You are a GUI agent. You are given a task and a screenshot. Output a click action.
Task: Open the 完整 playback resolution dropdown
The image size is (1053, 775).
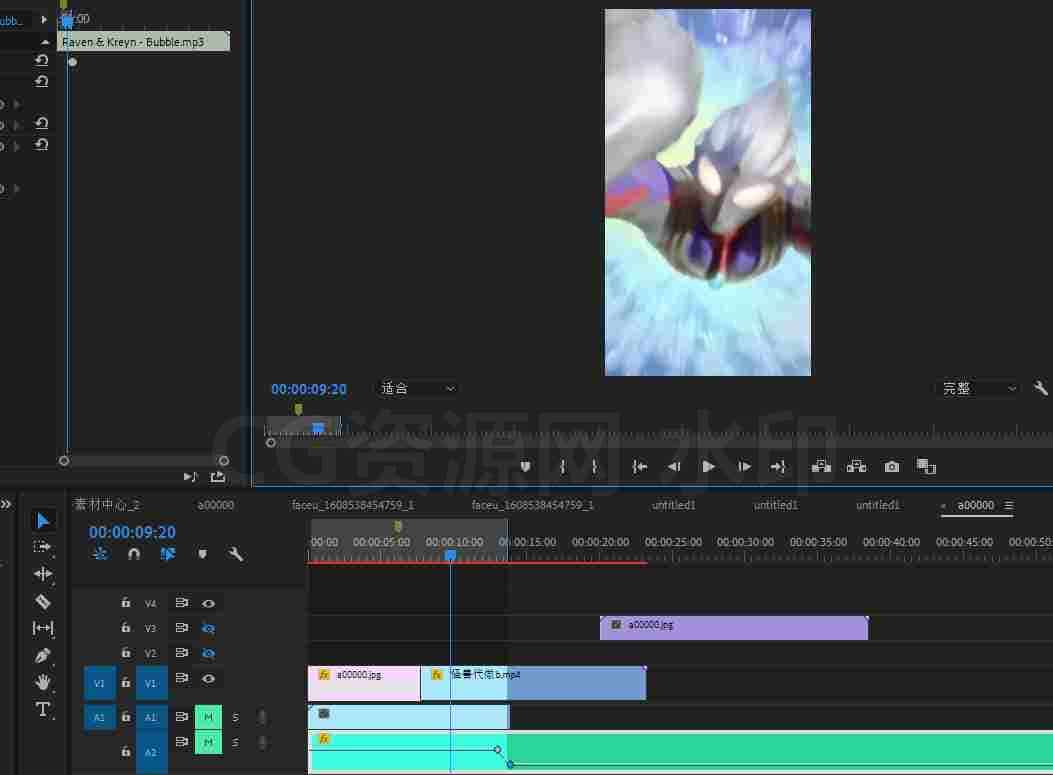[x=978, y=388]
